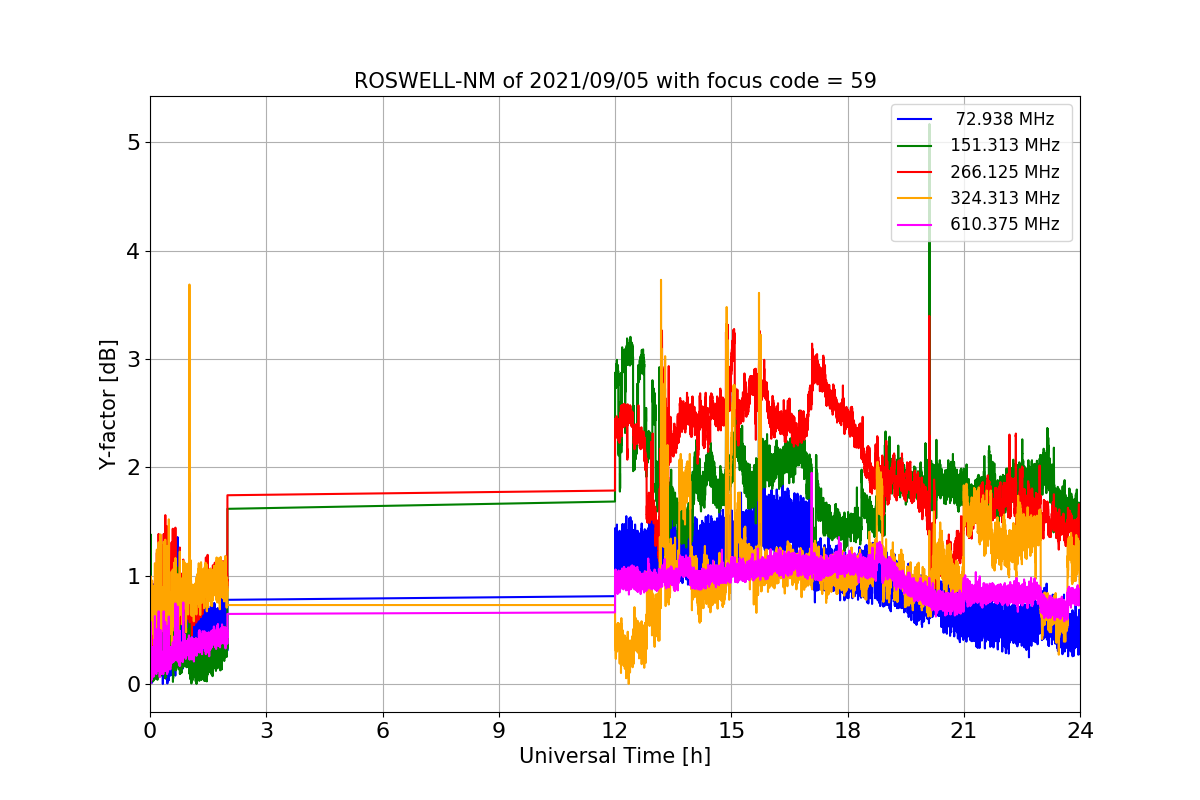Click y-axis tick label 2
This screenshot has height=800, width=1200.
click(x=134, y=468)
